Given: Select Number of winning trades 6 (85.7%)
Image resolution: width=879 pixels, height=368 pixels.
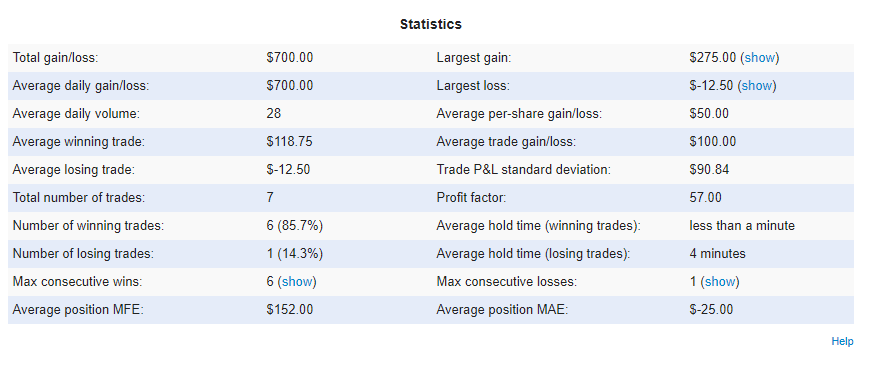Looking at the screenshot, I should point(295,226).
